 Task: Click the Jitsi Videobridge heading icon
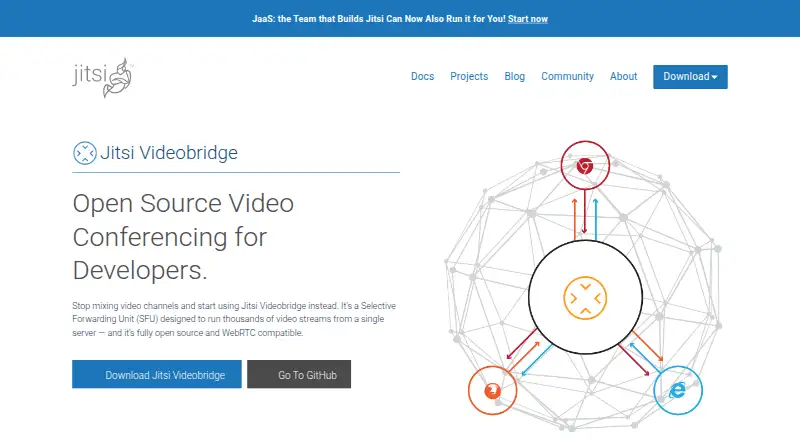85,153
